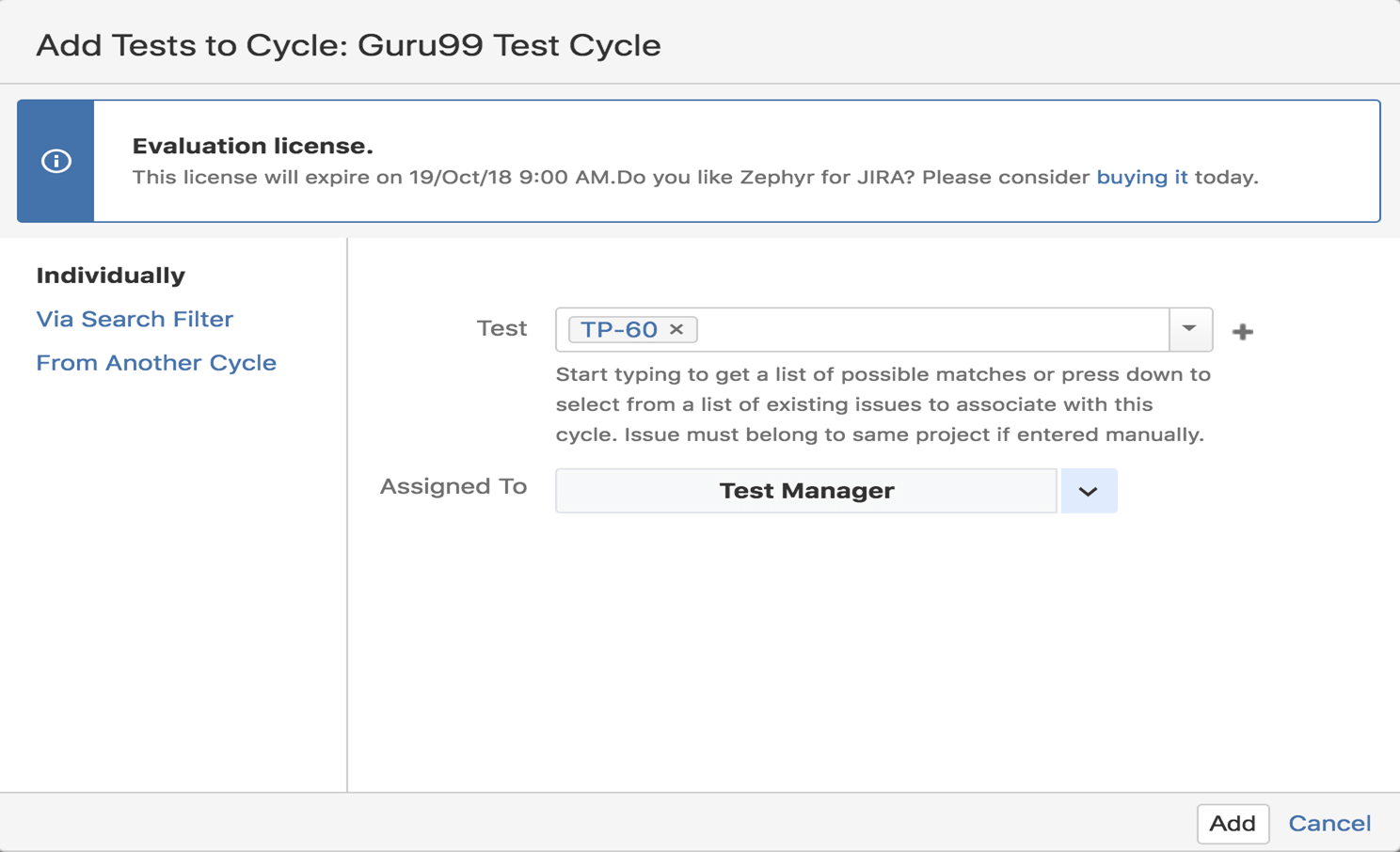Viewport: 1400px width, 852px height.
Task: Click the Add Tests to Cycle title
Action: (x=348, y=45)
